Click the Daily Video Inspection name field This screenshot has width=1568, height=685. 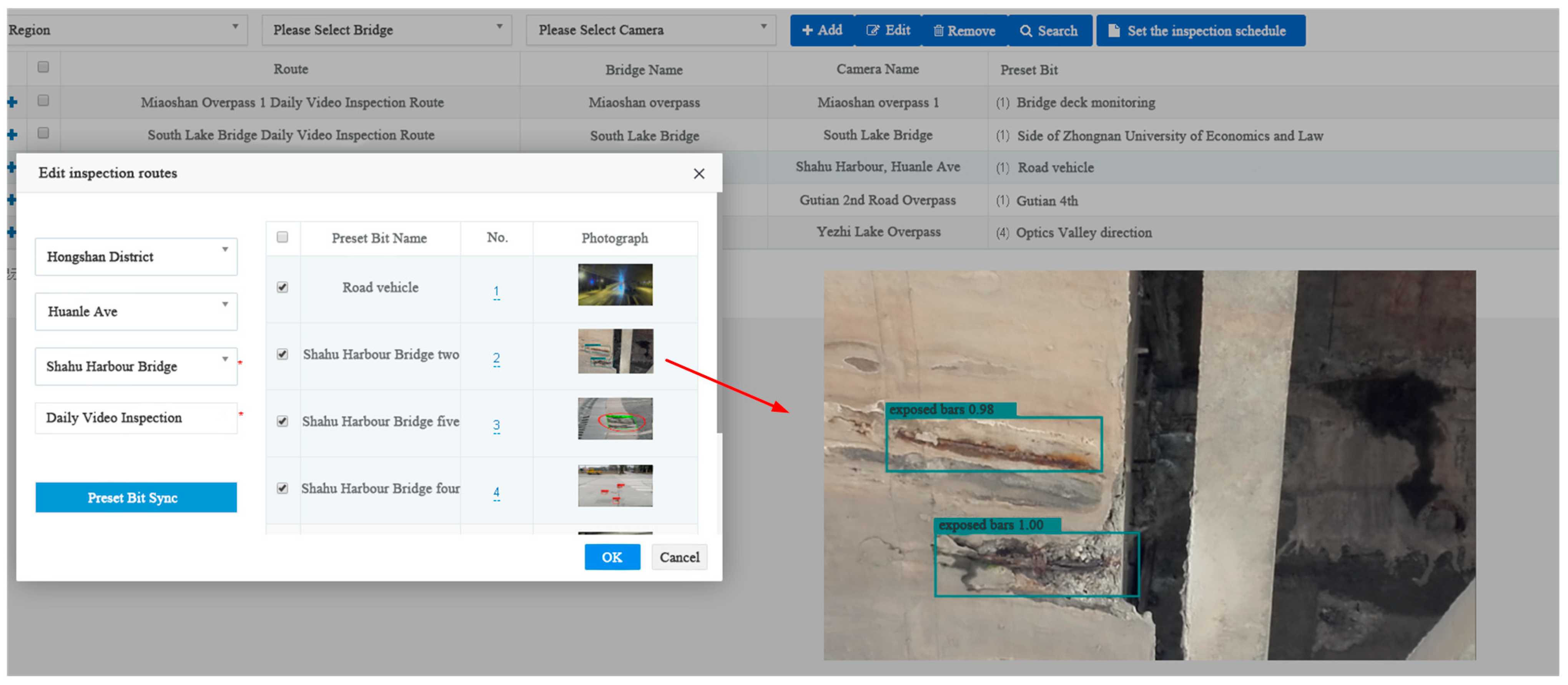[136, 418]
